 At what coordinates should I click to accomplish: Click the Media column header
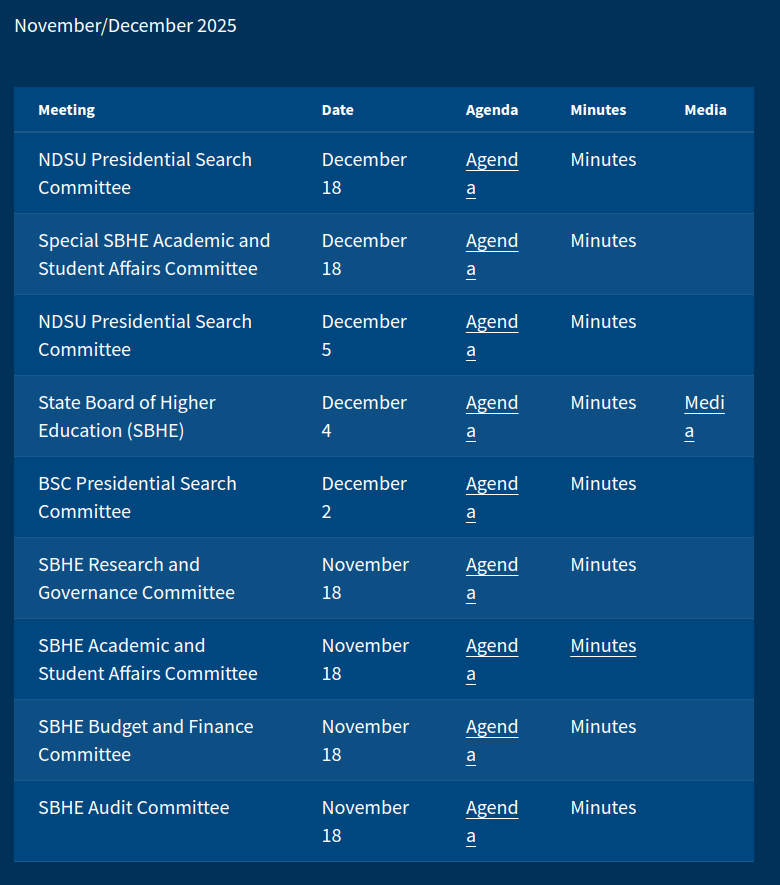pyautogui.click(x=705, y=110)
